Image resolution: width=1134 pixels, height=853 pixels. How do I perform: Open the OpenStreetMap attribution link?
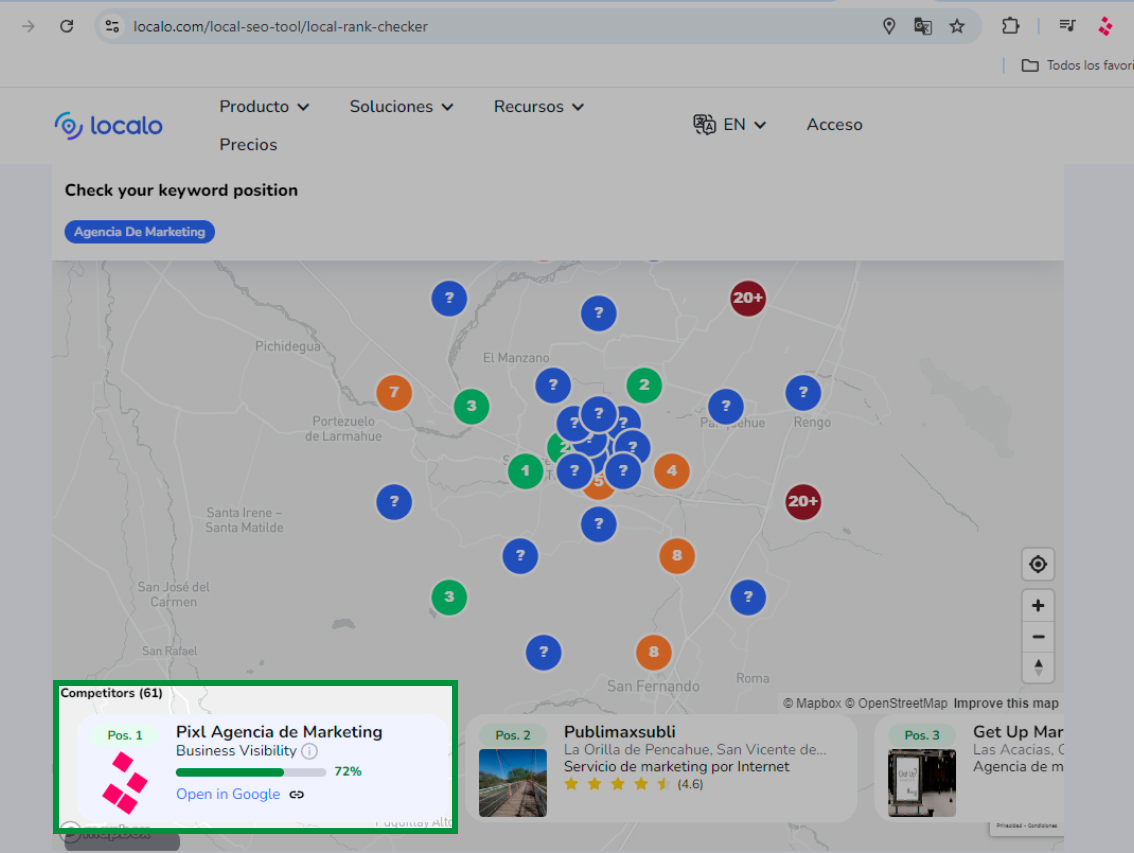coord(896,703)
